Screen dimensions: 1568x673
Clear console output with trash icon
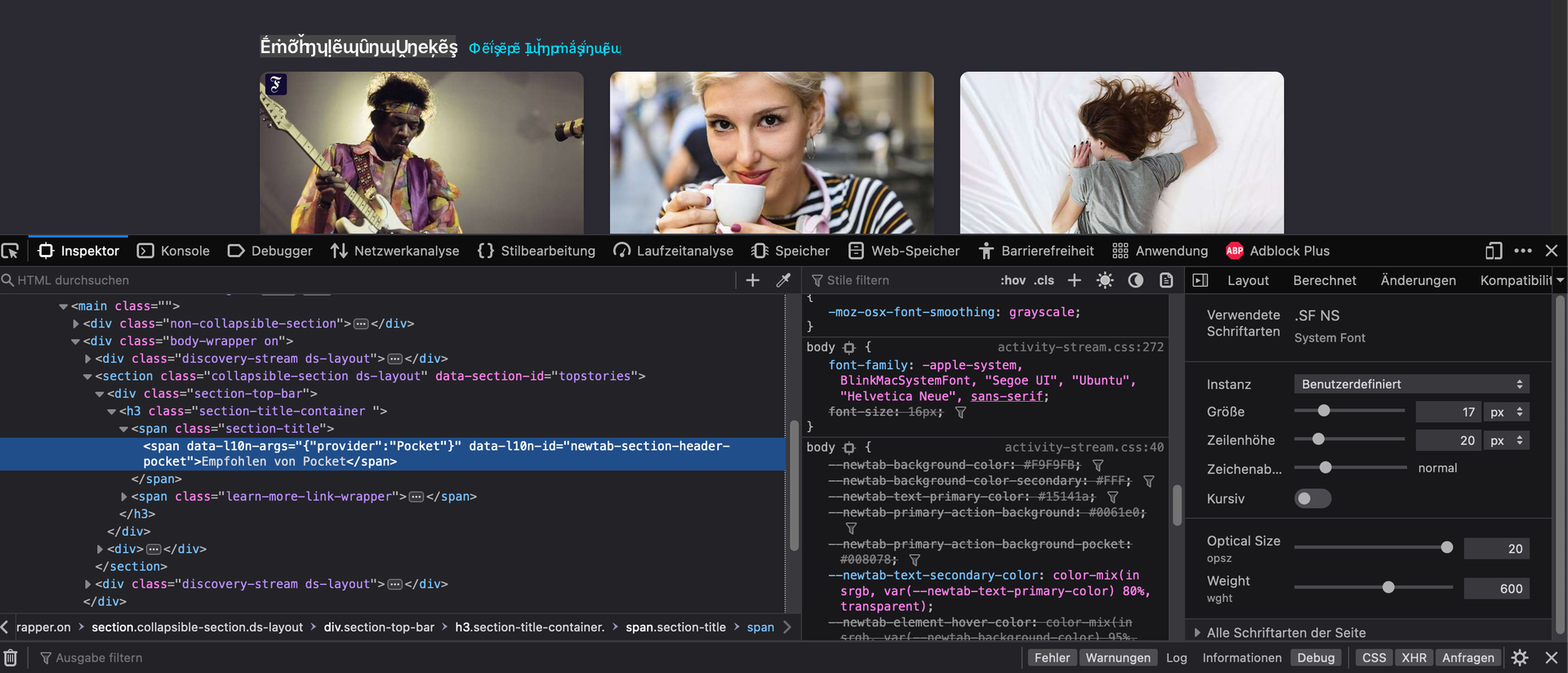(x=11, y=657)
